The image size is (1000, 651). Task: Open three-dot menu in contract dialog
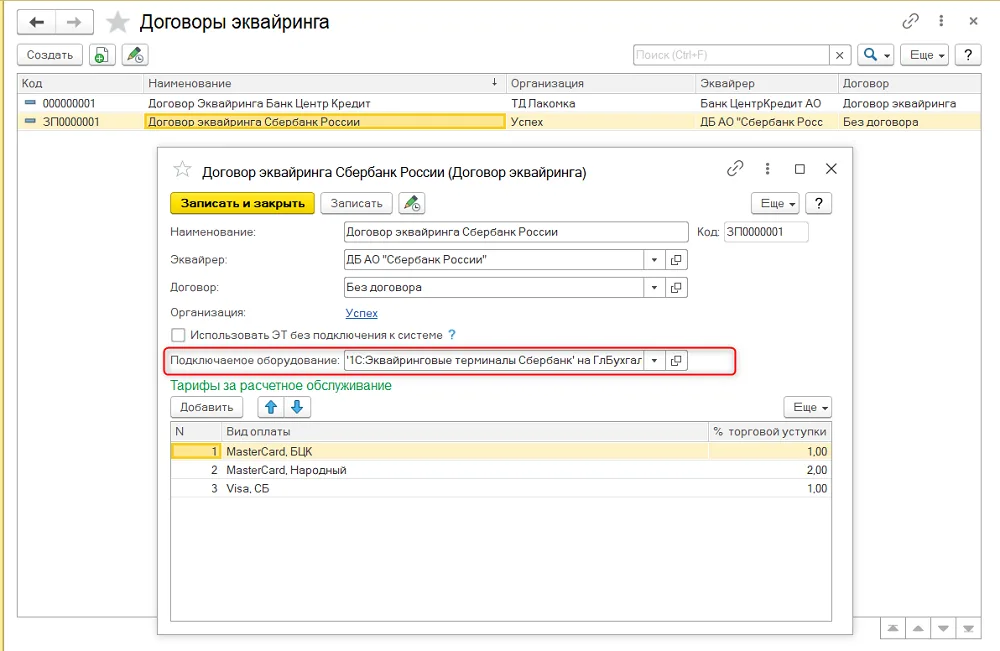[767, 169]
